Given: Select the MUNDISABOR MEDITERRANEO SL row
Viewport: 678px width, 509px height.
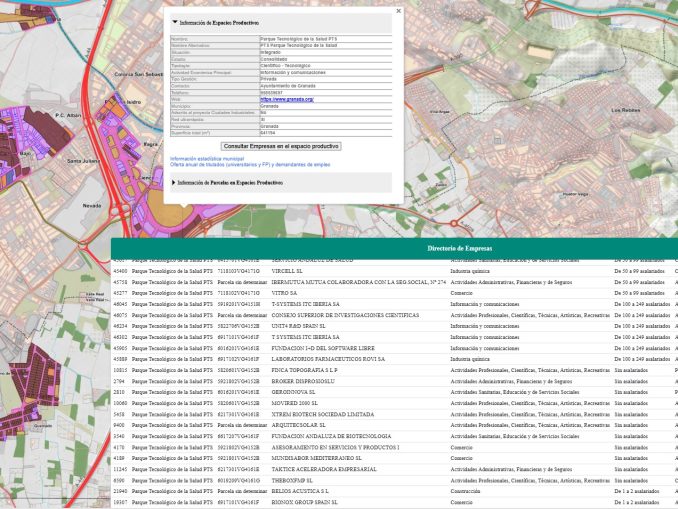Looking at the screenshot, I should (x=316, y=458).
